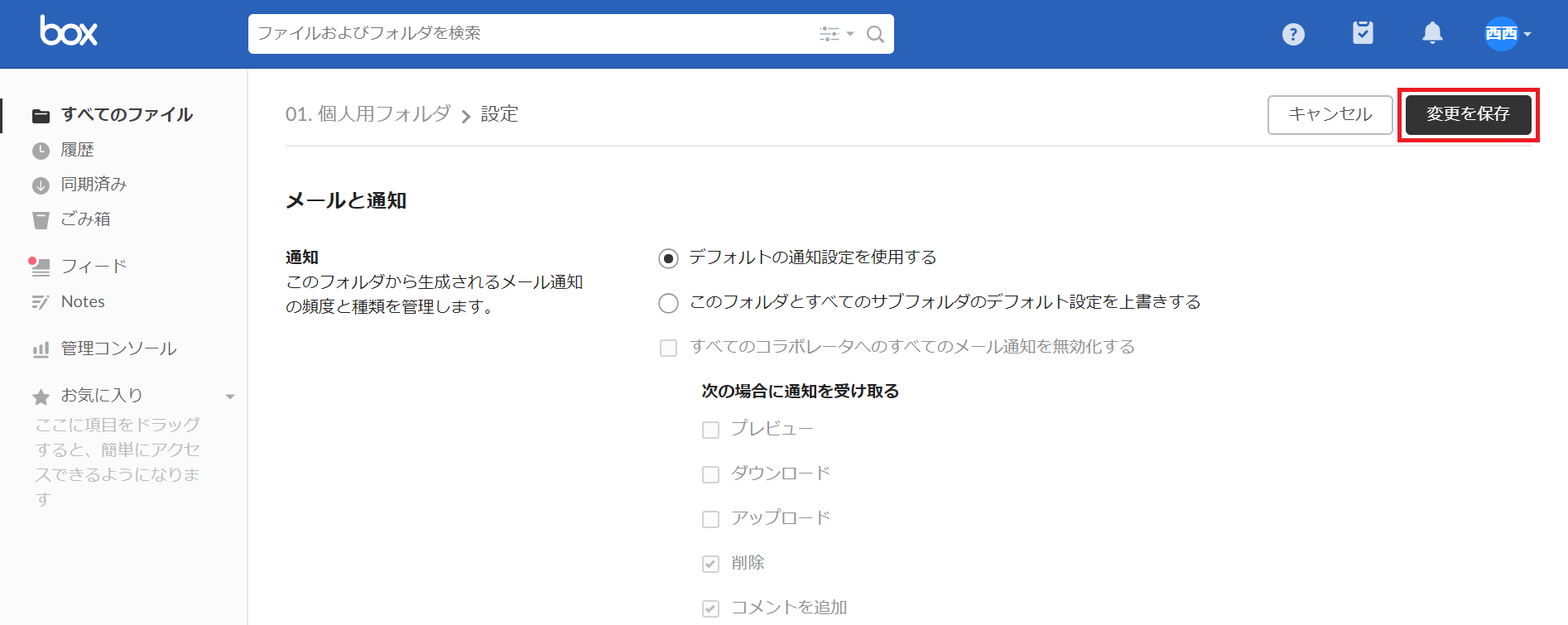Open ごみ箱 in the sidebar
Image resolution: width=1568 pixels, height=625 pixels.
coord(86,219)
